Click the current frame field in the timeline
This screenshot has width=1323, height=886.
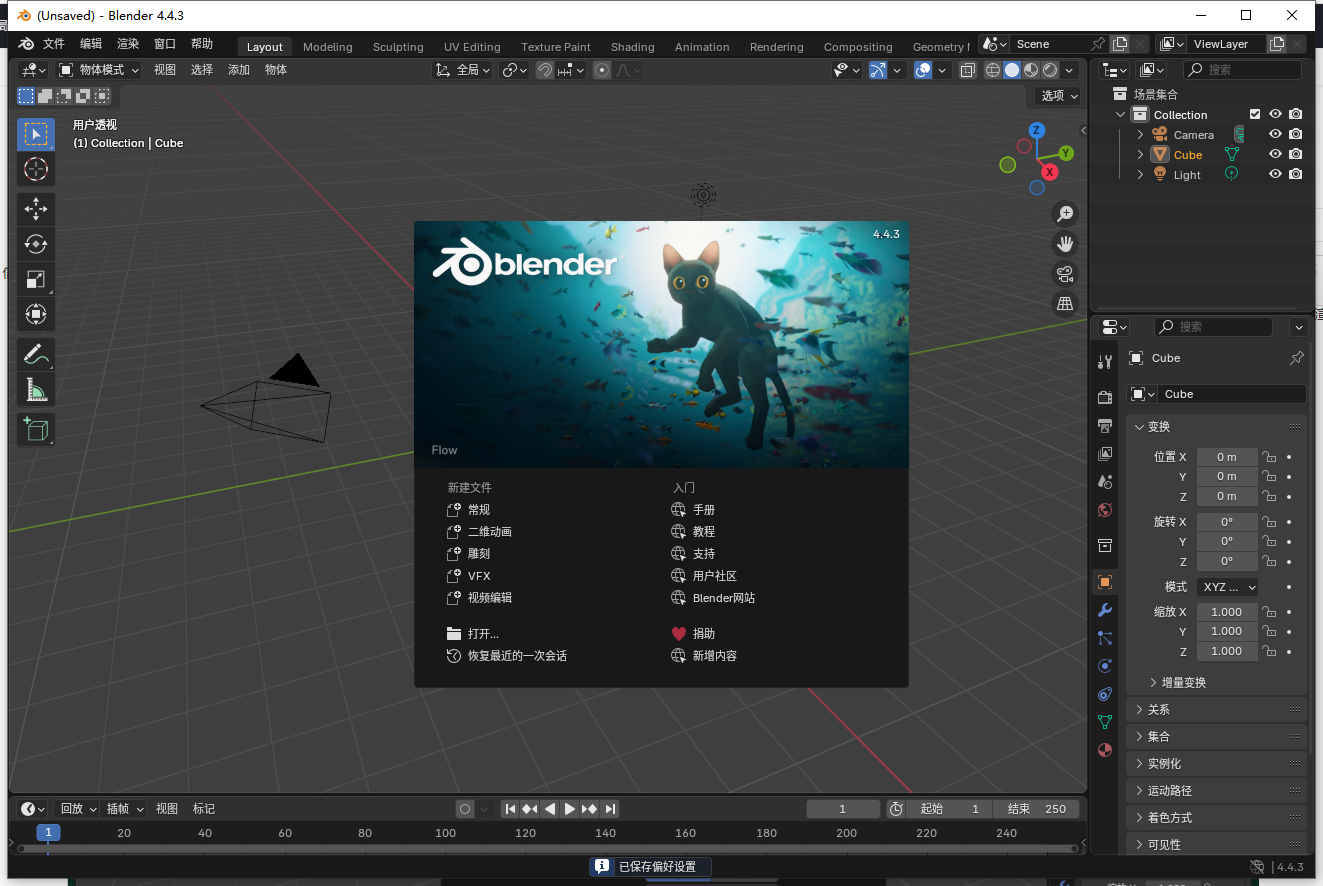click(x=843, y=808)
